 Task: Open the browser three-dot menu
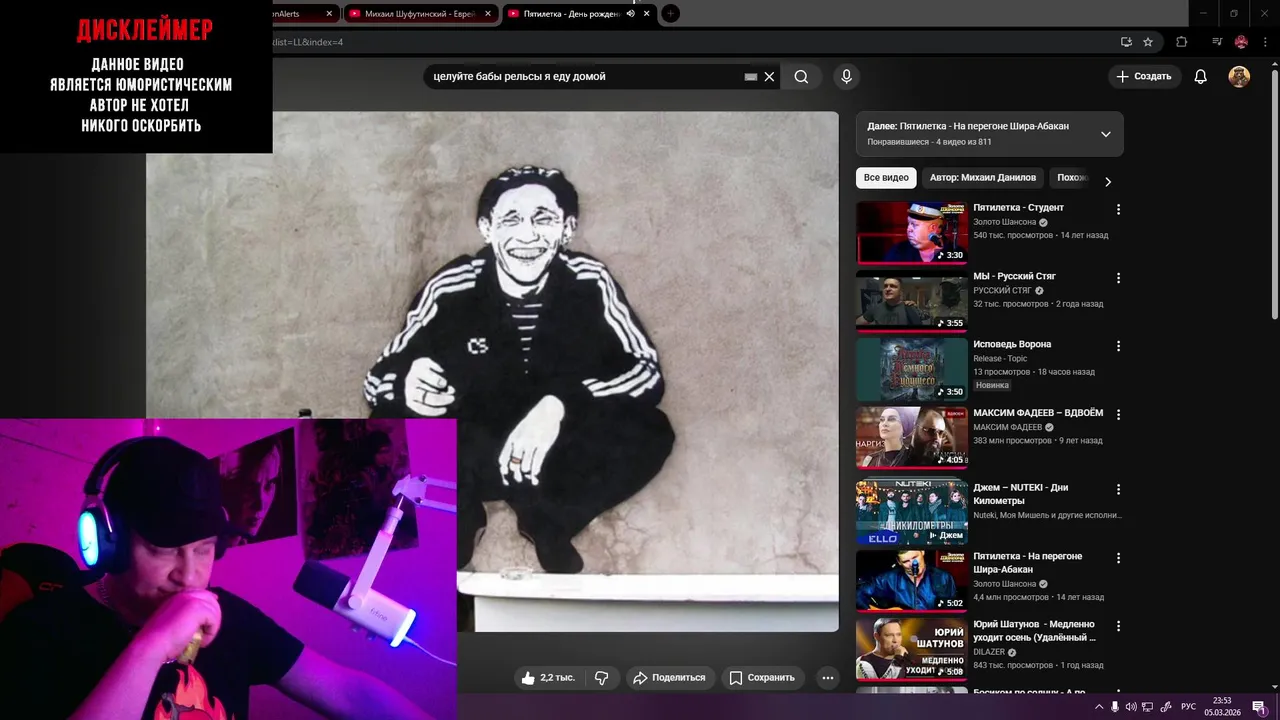[x=1265, y=42]
